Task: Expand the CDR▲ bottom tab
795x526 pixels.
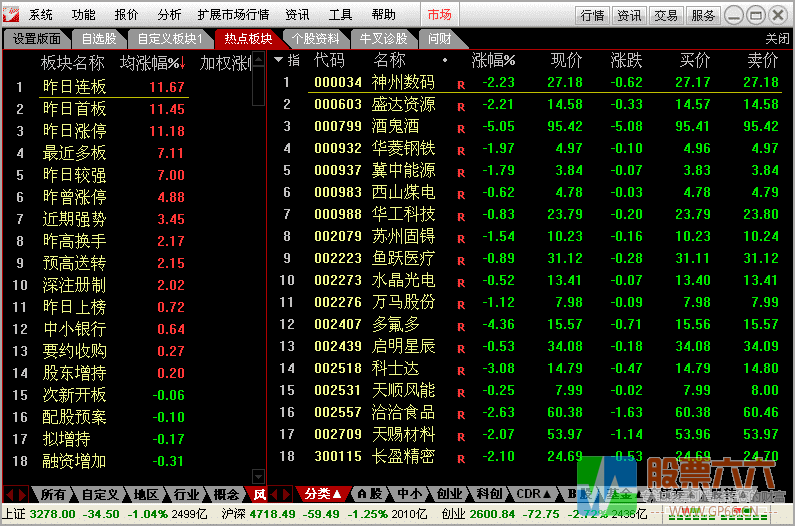Action: tap(534, 494)
